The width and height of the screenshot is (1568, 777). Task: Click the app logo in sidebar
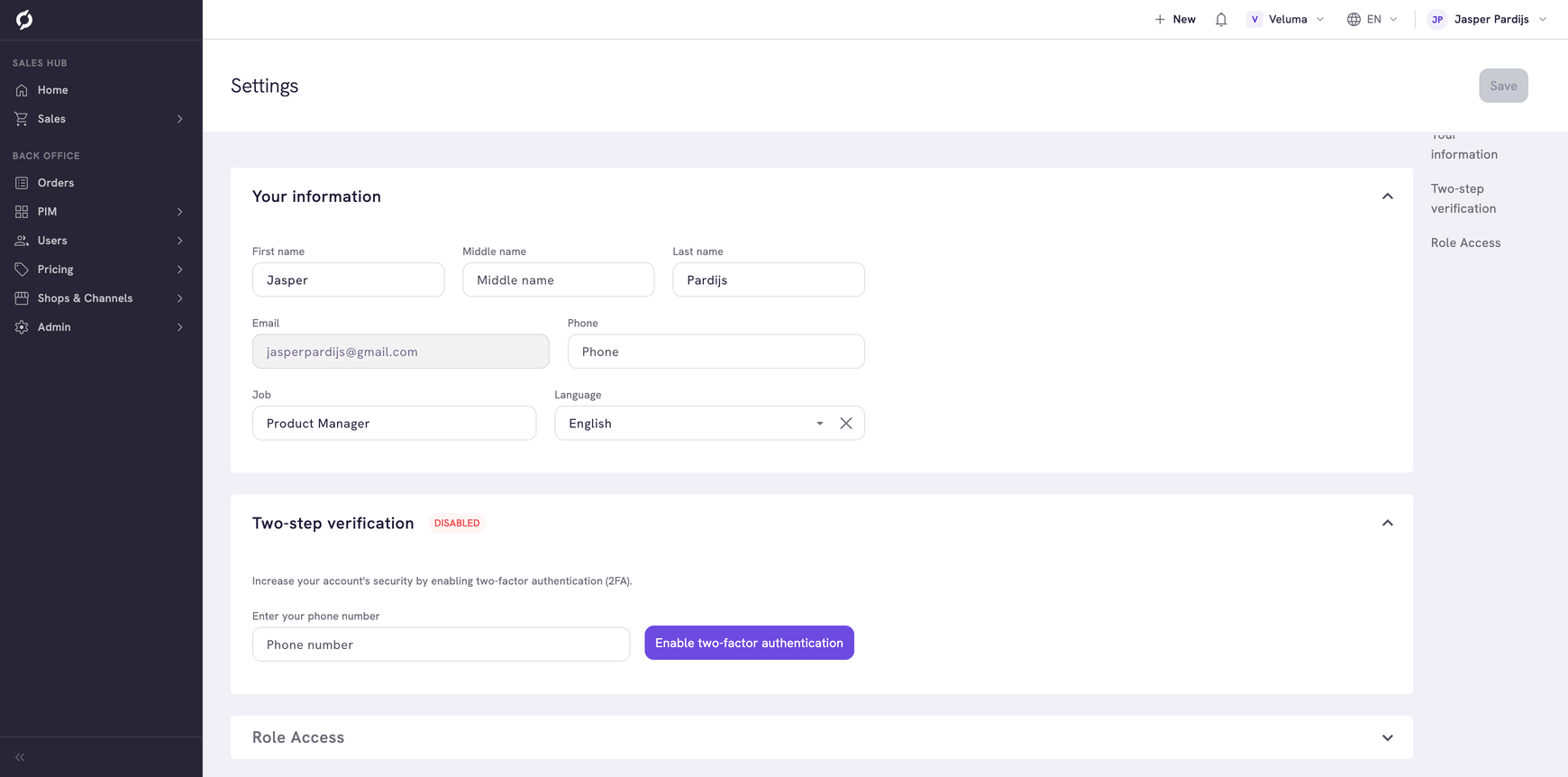pos(24,20)
